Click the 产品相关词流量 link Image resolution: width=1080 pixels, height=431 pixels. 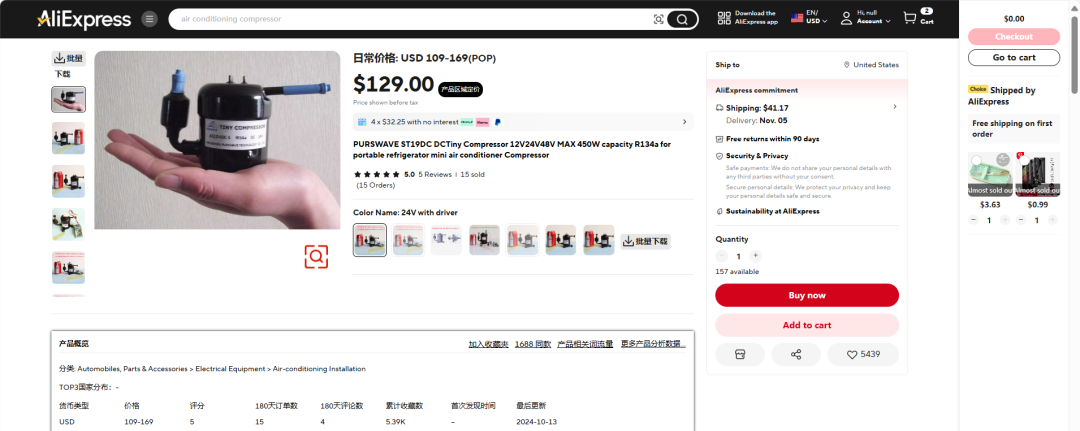[x=585, y=344]
